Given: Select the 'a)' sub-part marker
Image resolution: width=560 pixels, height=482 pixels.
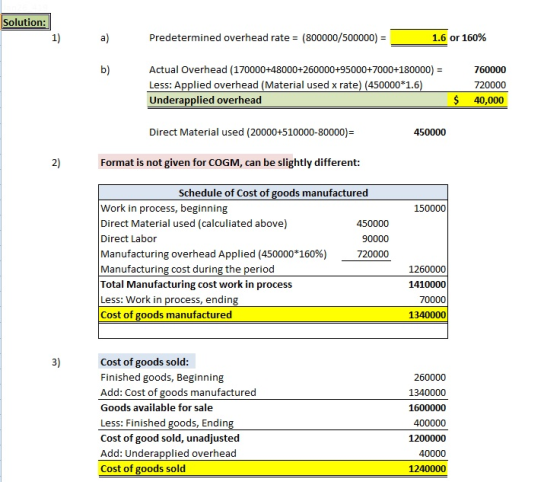Looking at the screenshot, I should click(x=105, y=38).
